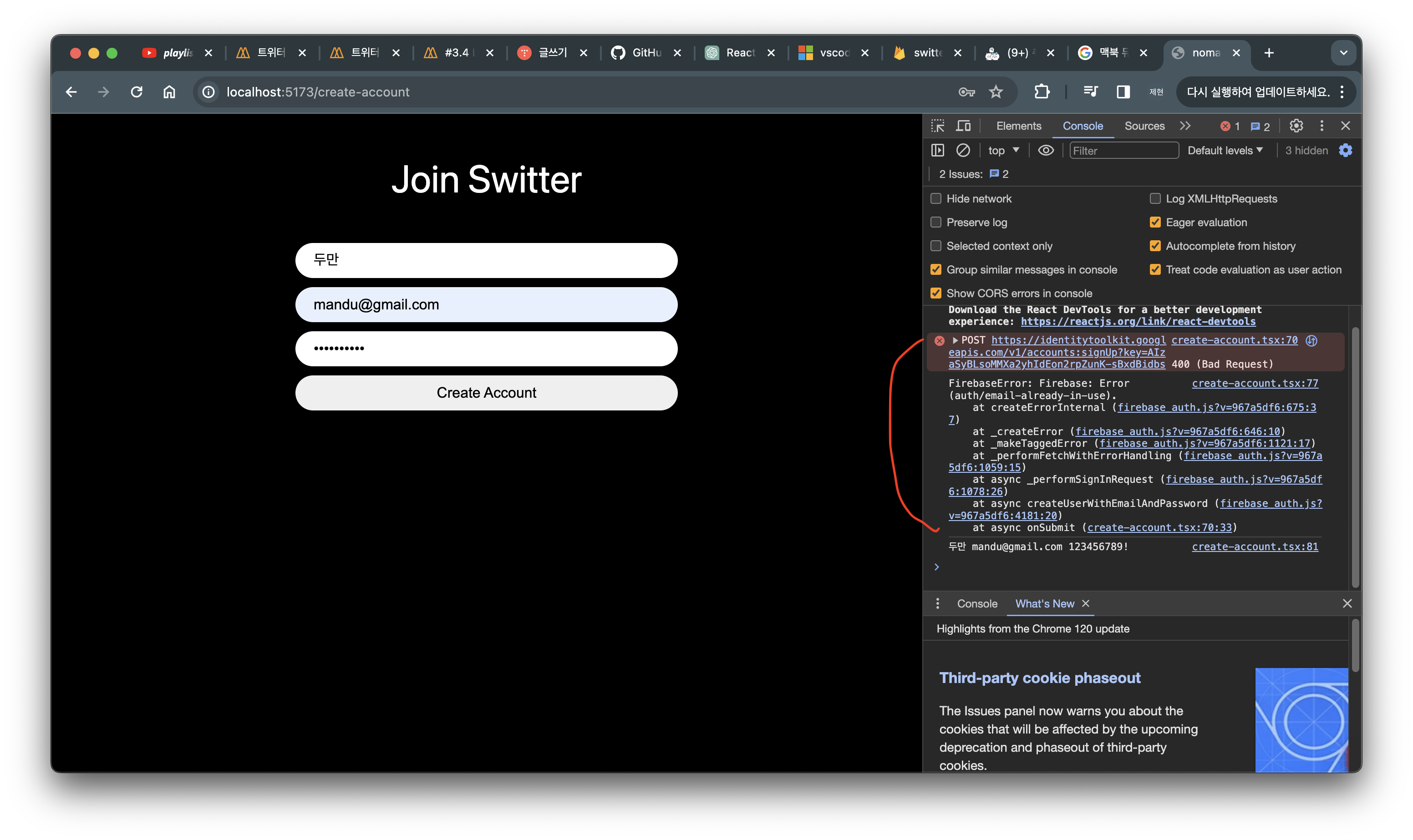Enable Hide network checkbox
The width and height of the screenshot is (1413, 840).
pyautogui.click(x=936, y=199)
